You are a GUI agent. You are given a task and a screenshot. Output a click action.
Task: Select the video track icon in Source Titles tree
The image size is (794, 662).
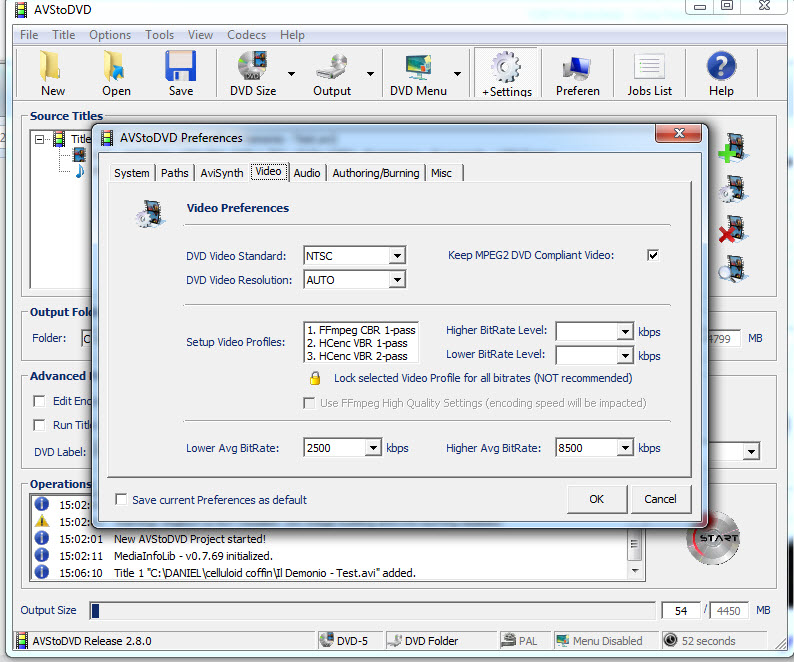pos(80,155)
